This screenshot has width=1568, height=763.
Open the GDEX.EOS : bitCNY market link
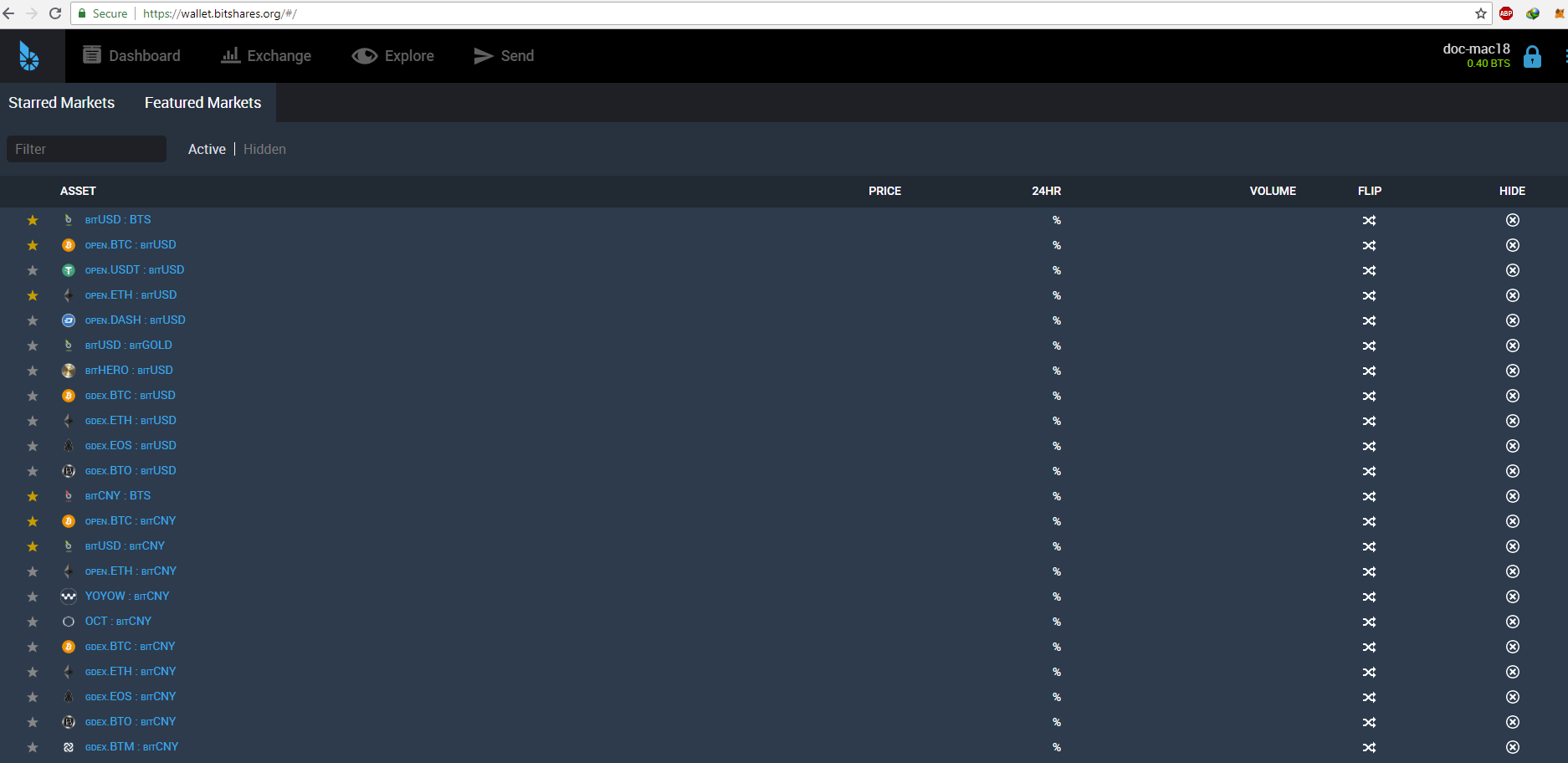pyautogui.click(x=131, y=697)
